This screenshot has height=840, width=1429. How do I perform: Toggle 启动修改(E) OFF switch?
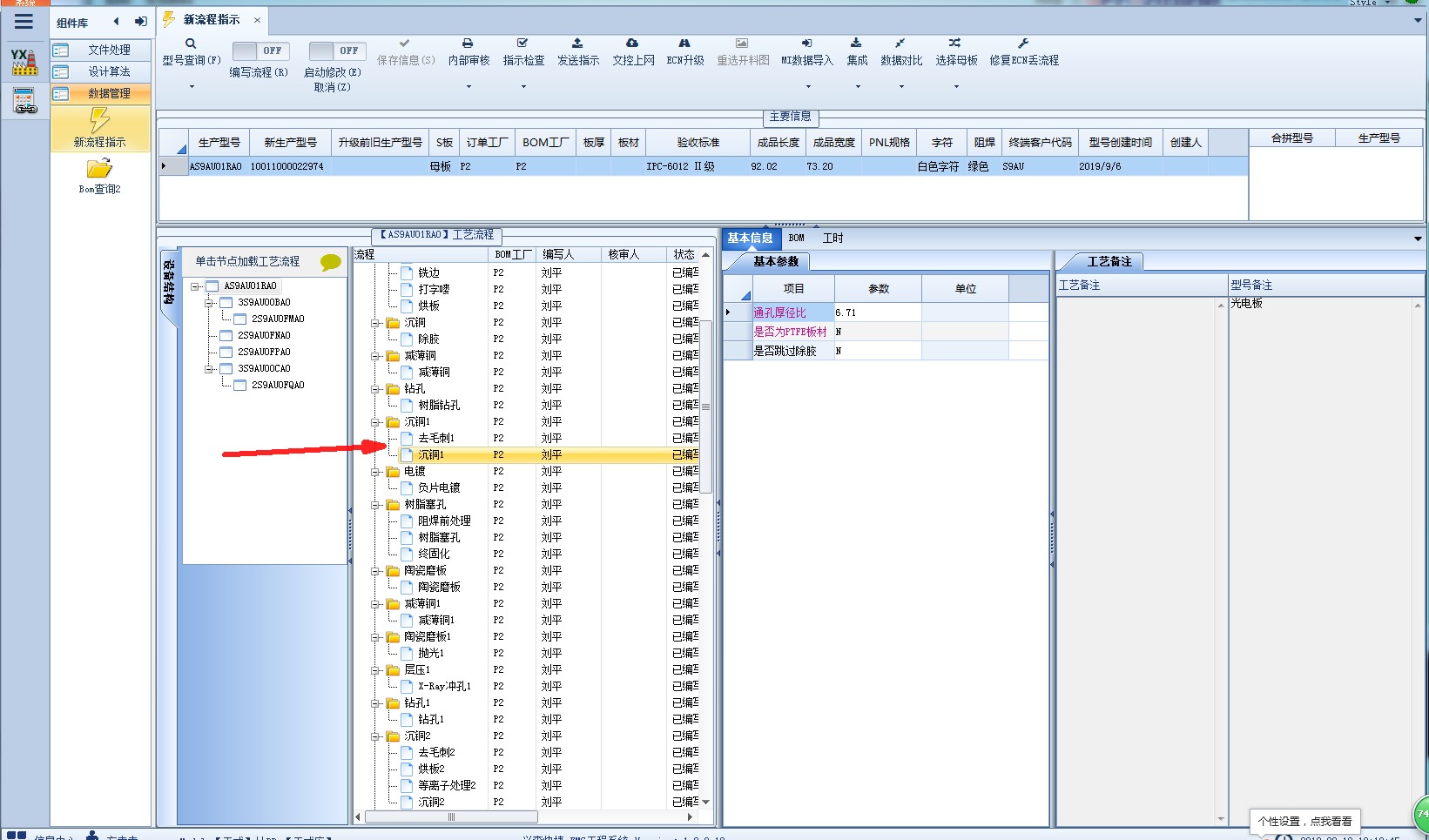[338, 51]
